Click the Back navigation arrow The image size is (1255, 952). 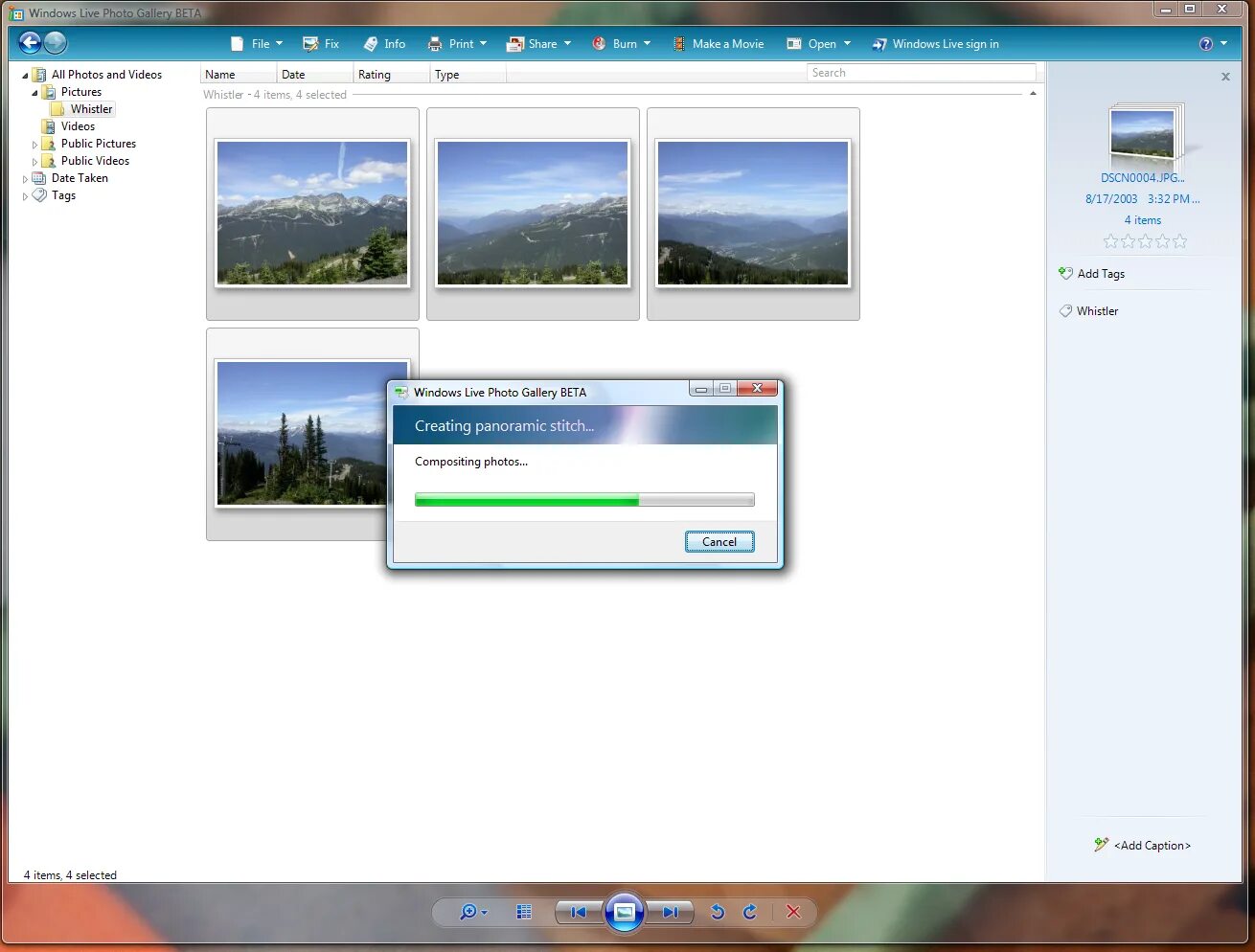click(31, 42)
